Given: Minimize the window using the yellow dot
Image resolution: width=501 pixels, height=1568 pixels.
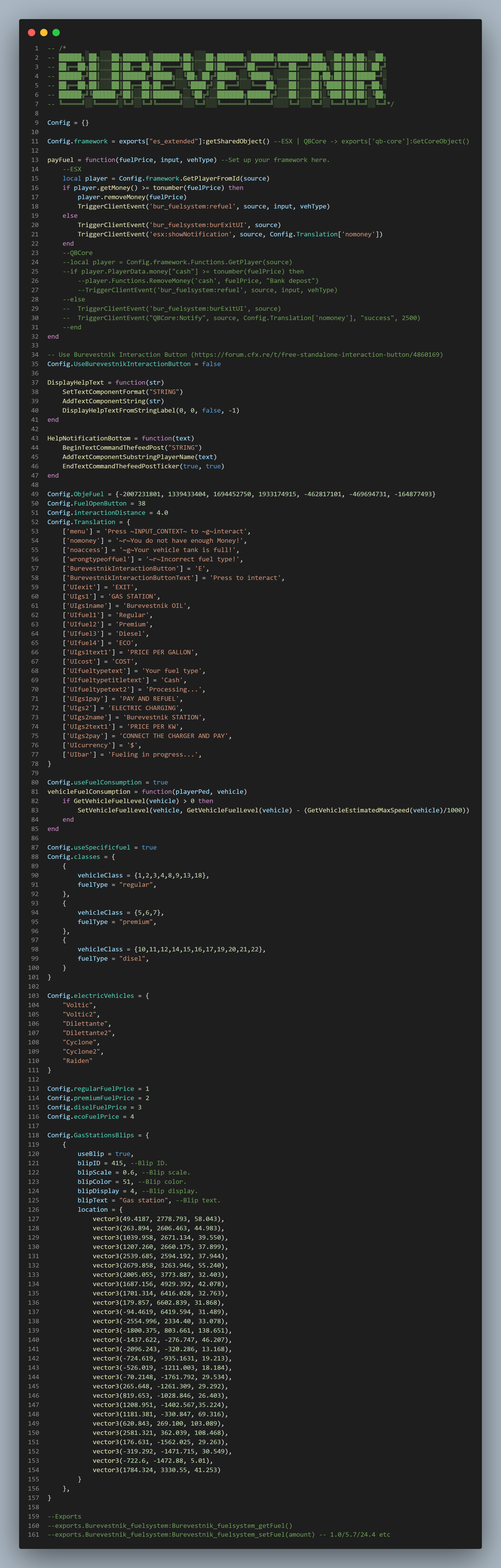Looking at the screenshot, I should click(x=44, y=32).
